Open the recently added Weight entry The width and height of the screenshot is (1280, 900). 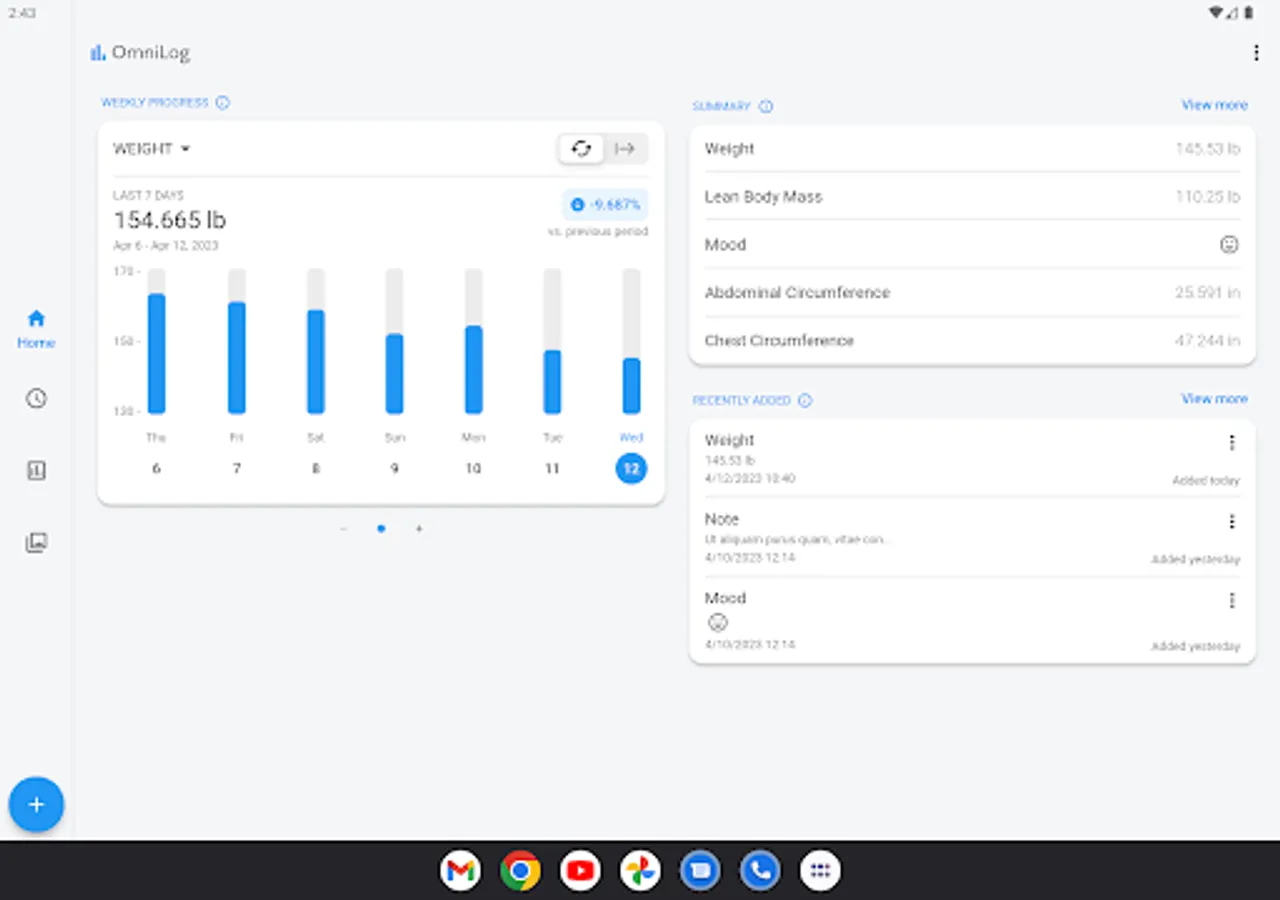click(972, 459)
